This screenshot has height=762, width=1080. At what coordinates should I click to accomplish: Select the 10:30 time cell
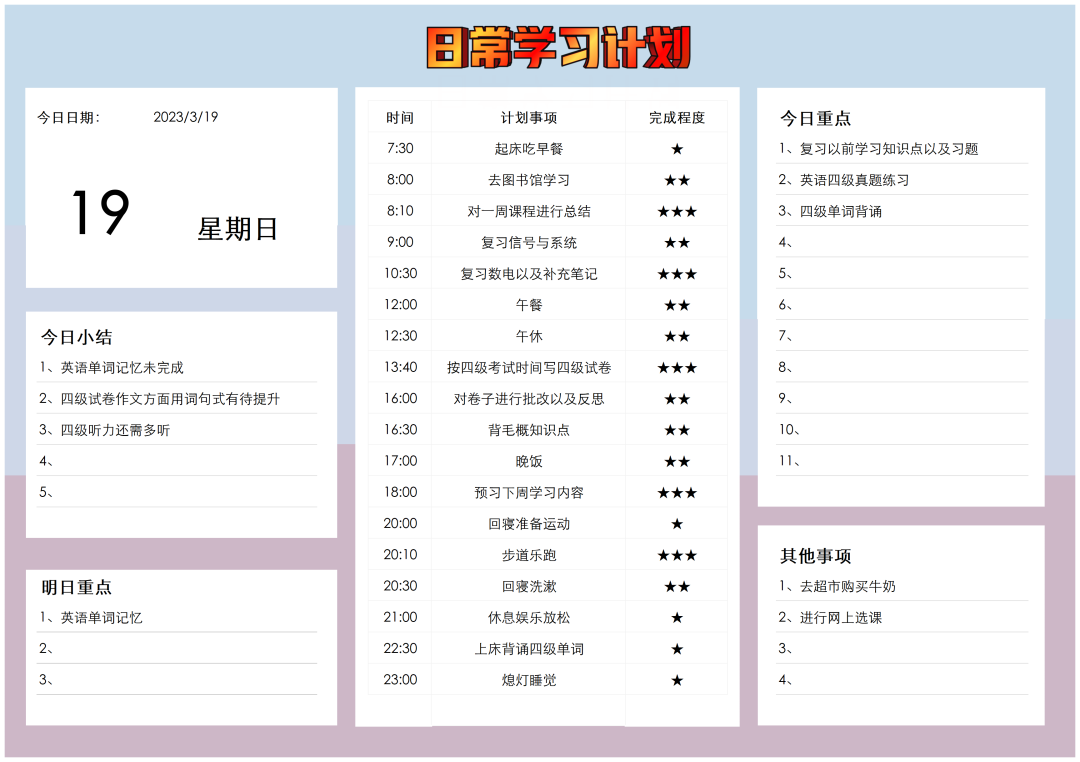tap(400, 274)
